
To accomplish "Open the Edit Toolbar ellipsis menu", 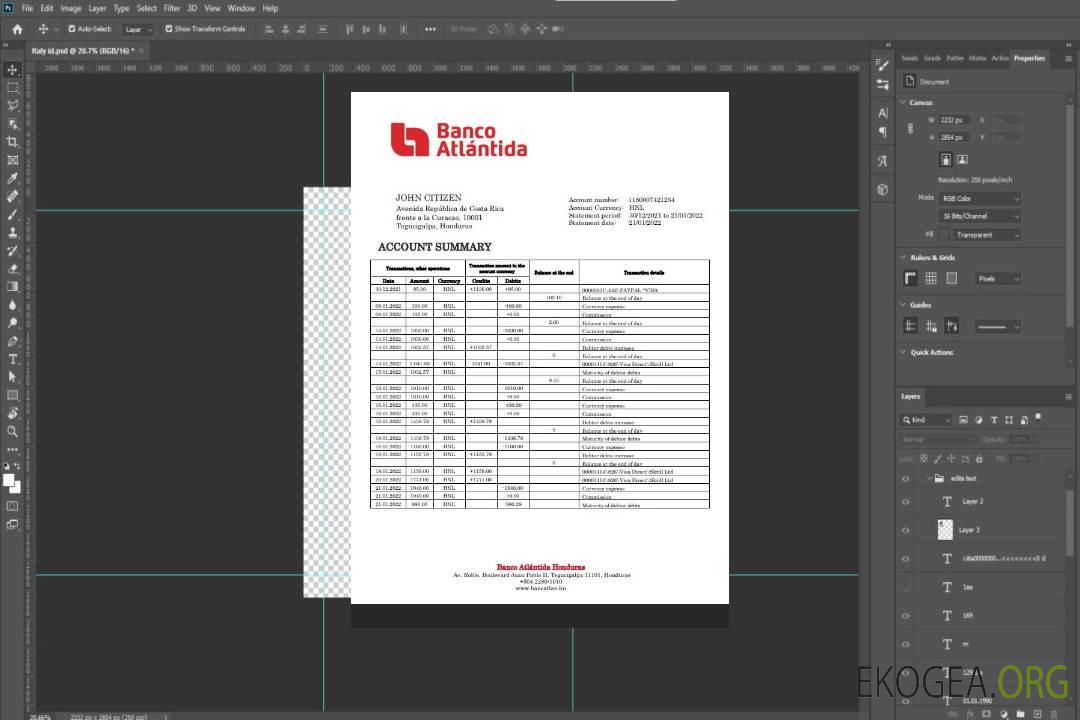I will pos(12,449).
